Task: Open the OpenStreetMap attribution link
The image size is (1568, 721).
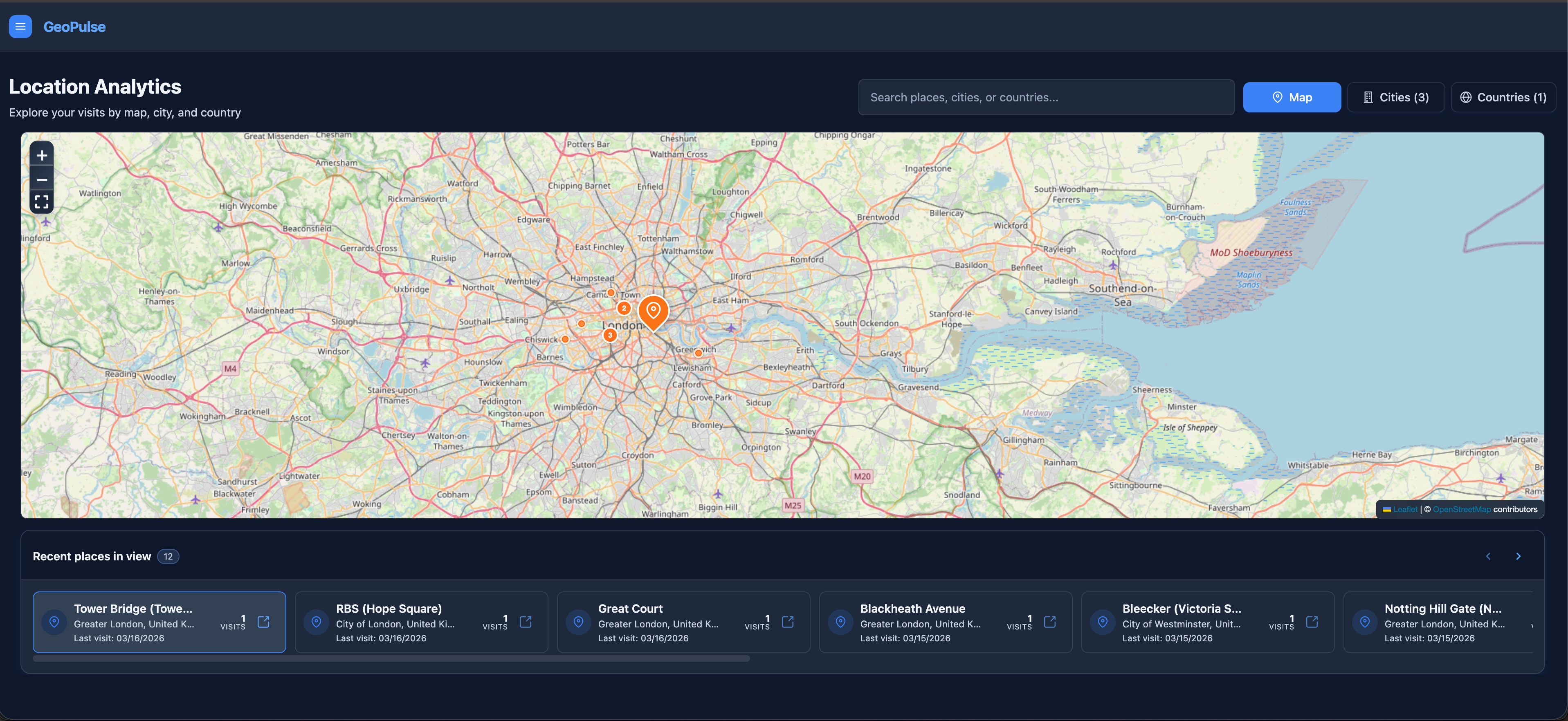Action: pos(1462,509)
